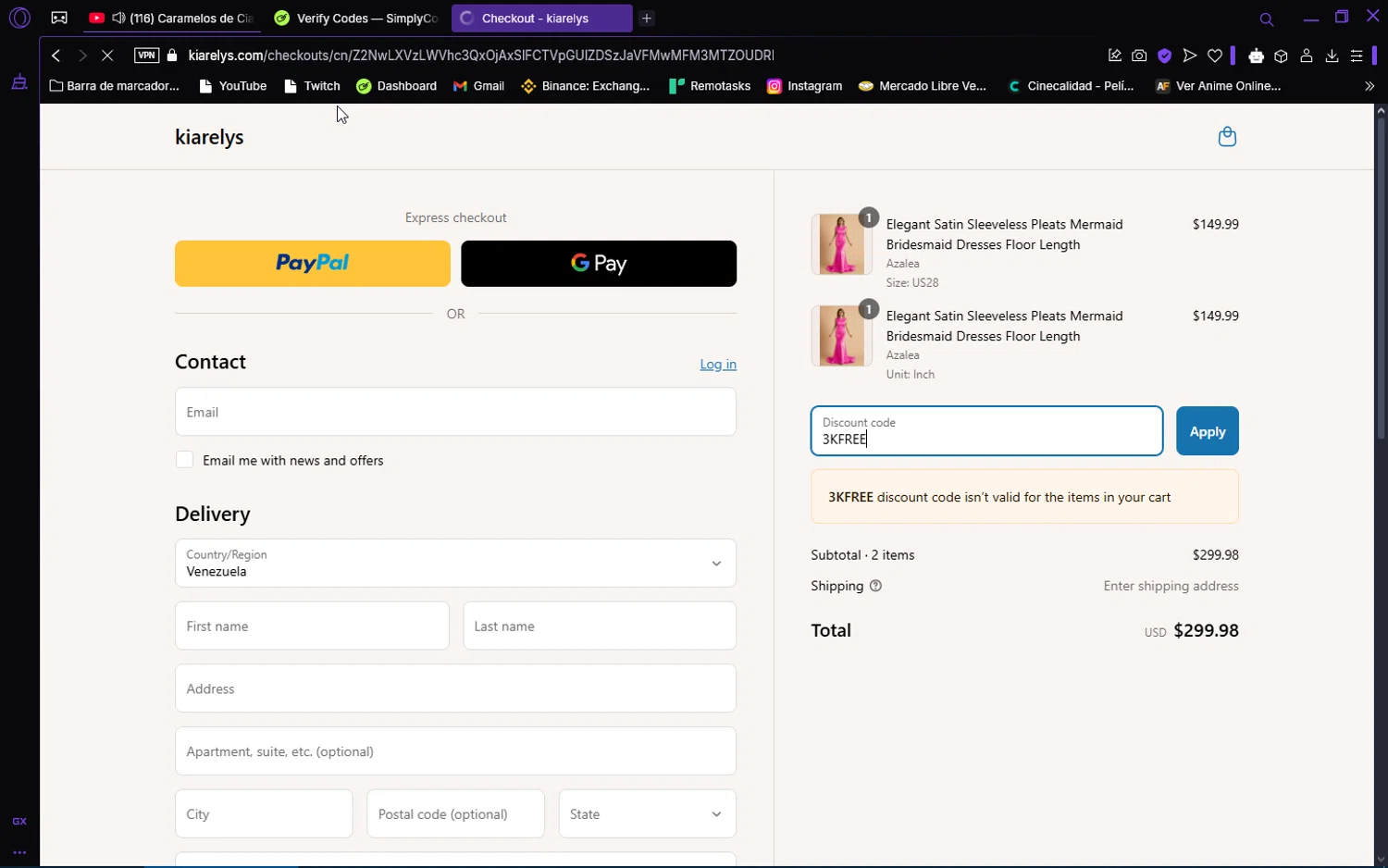1388x868 pixels.
Task: Click the Enter shipping address text
Action: (1171, 586)
